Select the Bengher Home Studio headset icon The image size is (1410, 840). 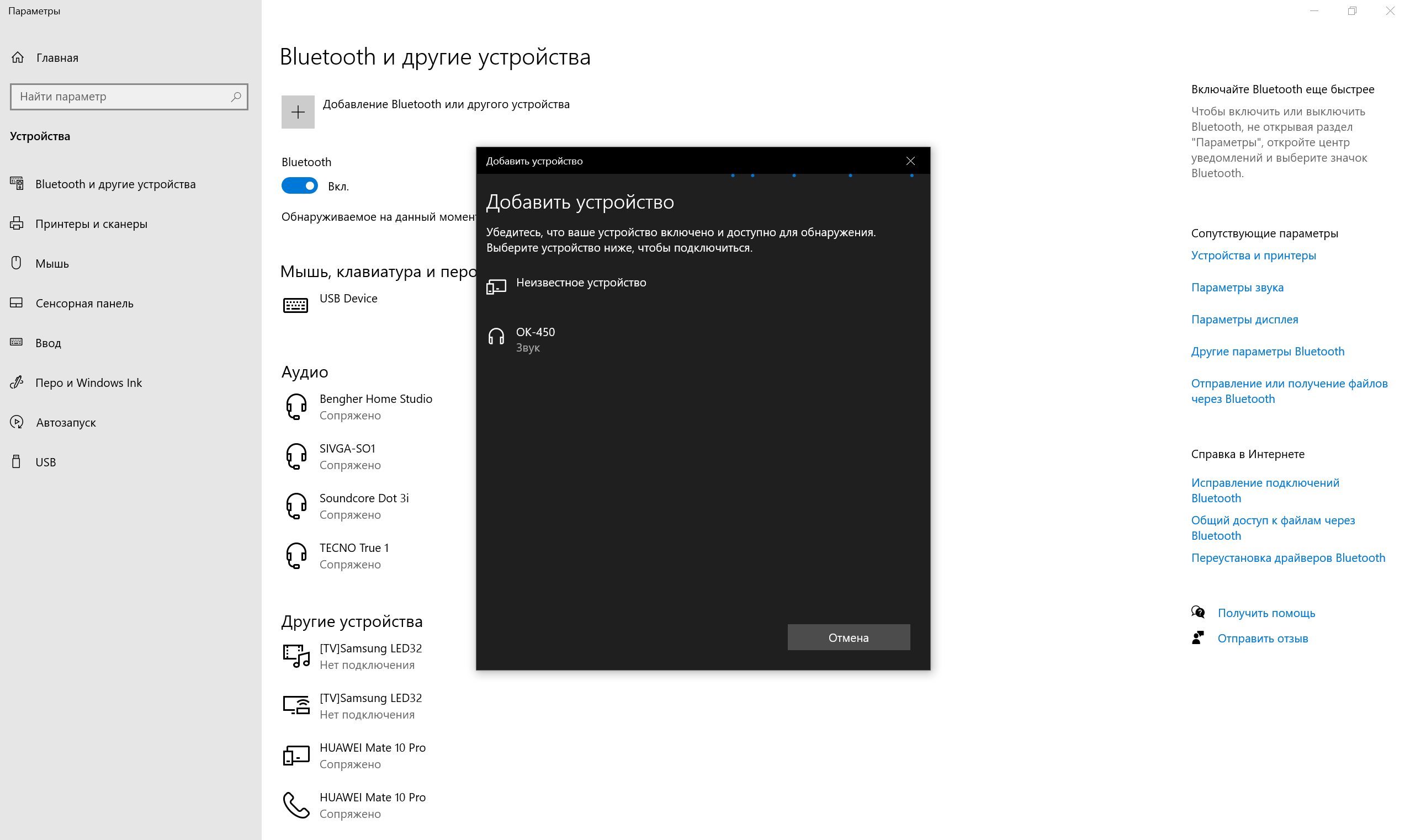point(296,406)
